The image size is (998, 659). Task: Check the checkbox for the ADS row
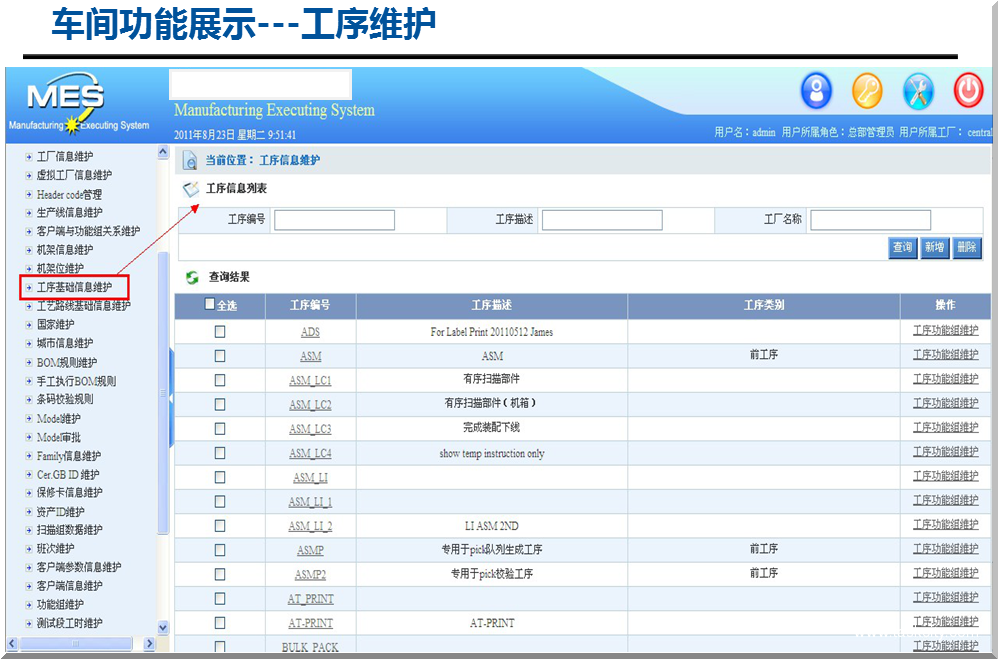220,332
